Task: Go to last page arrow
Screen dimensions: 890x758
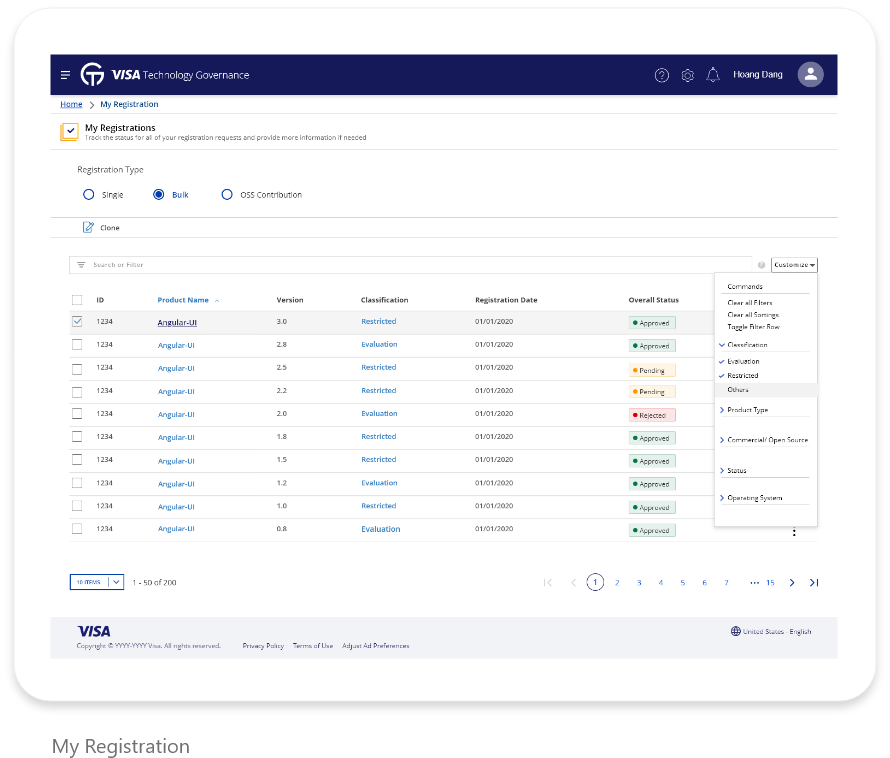Action: 814,583
